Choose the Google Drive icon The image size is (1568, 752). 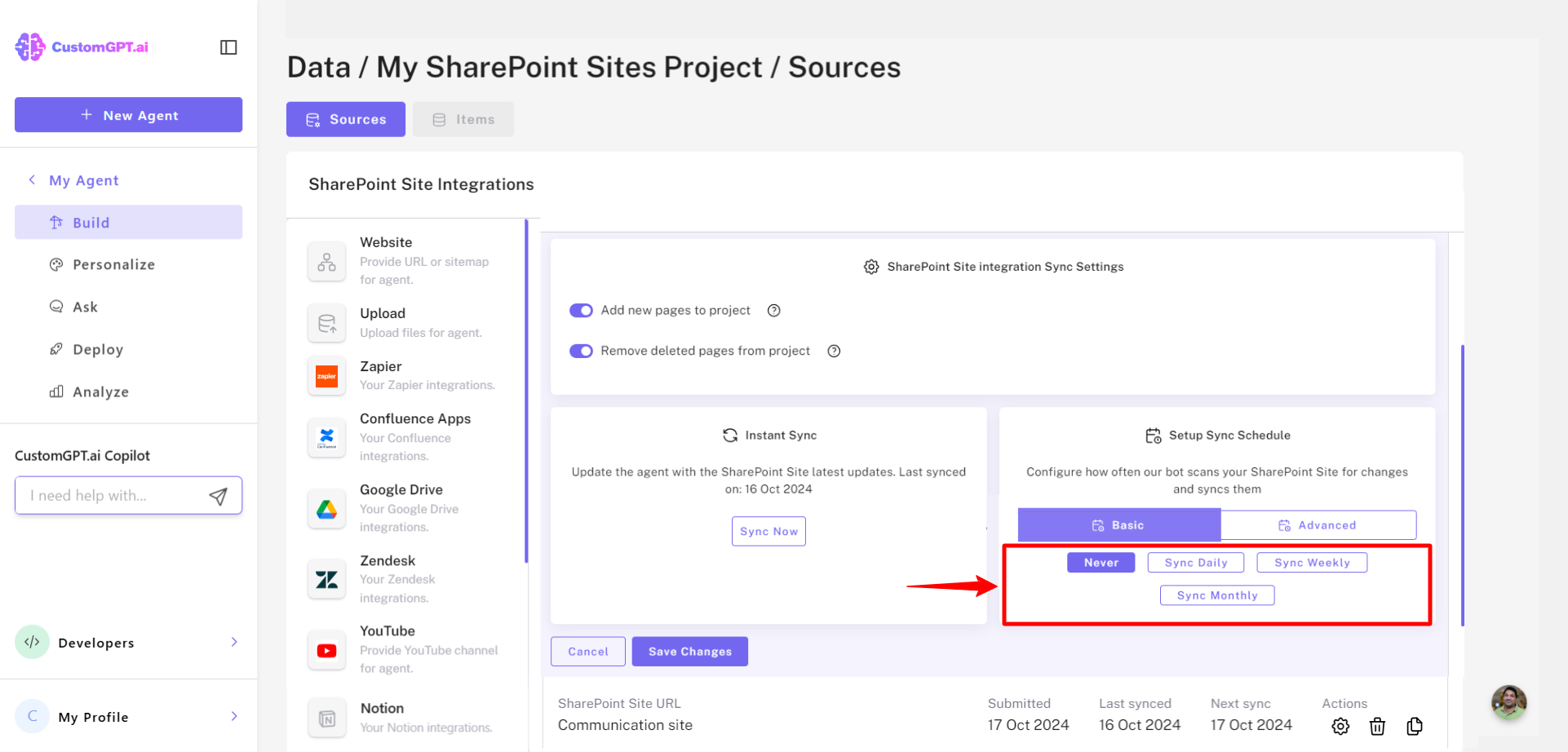(326, 509)
